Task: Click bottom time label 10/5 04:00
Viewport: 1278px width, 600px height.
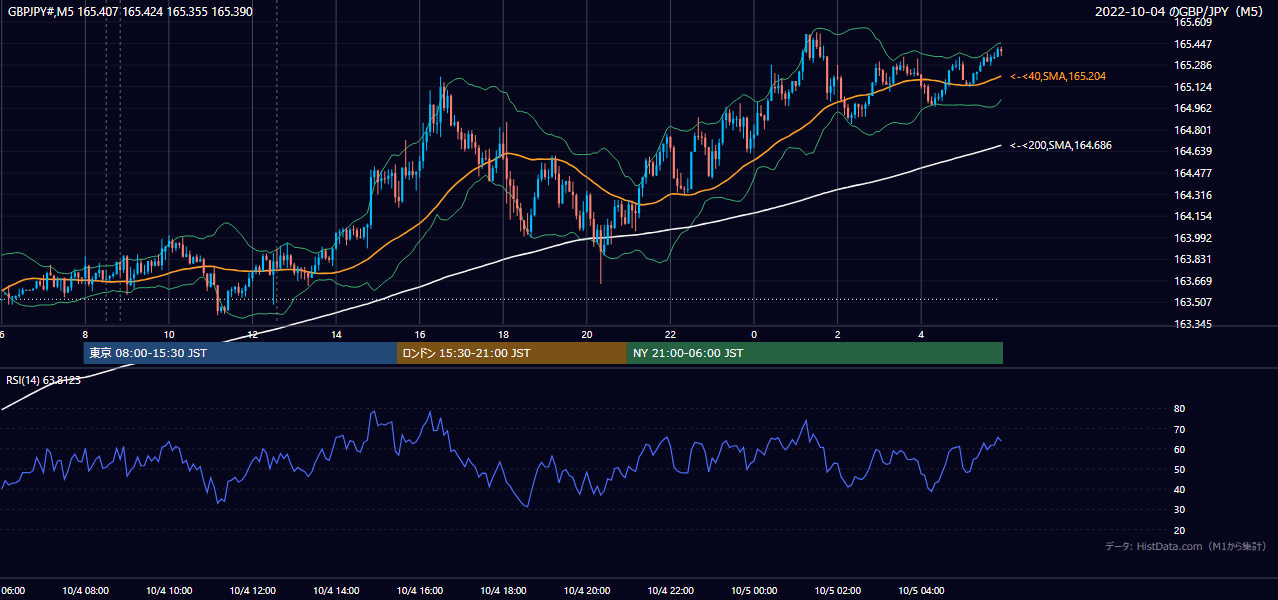Action: tap(921, 590)
